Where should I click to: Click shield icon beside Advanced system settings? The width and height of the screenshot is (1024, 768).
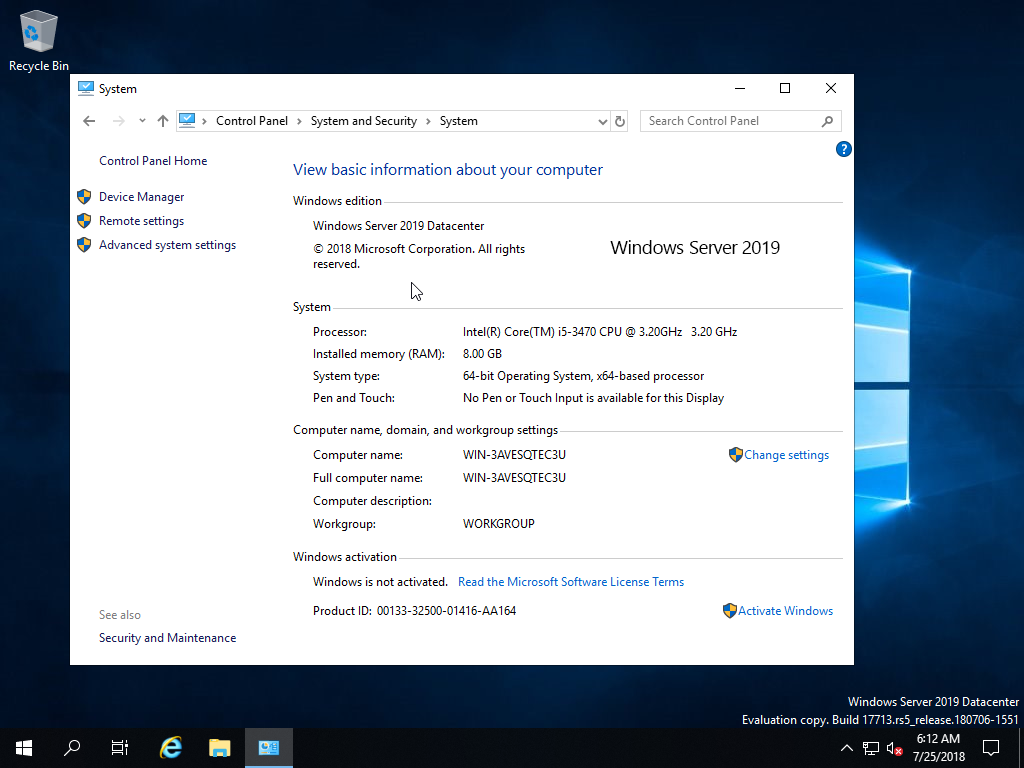[84, 245]
